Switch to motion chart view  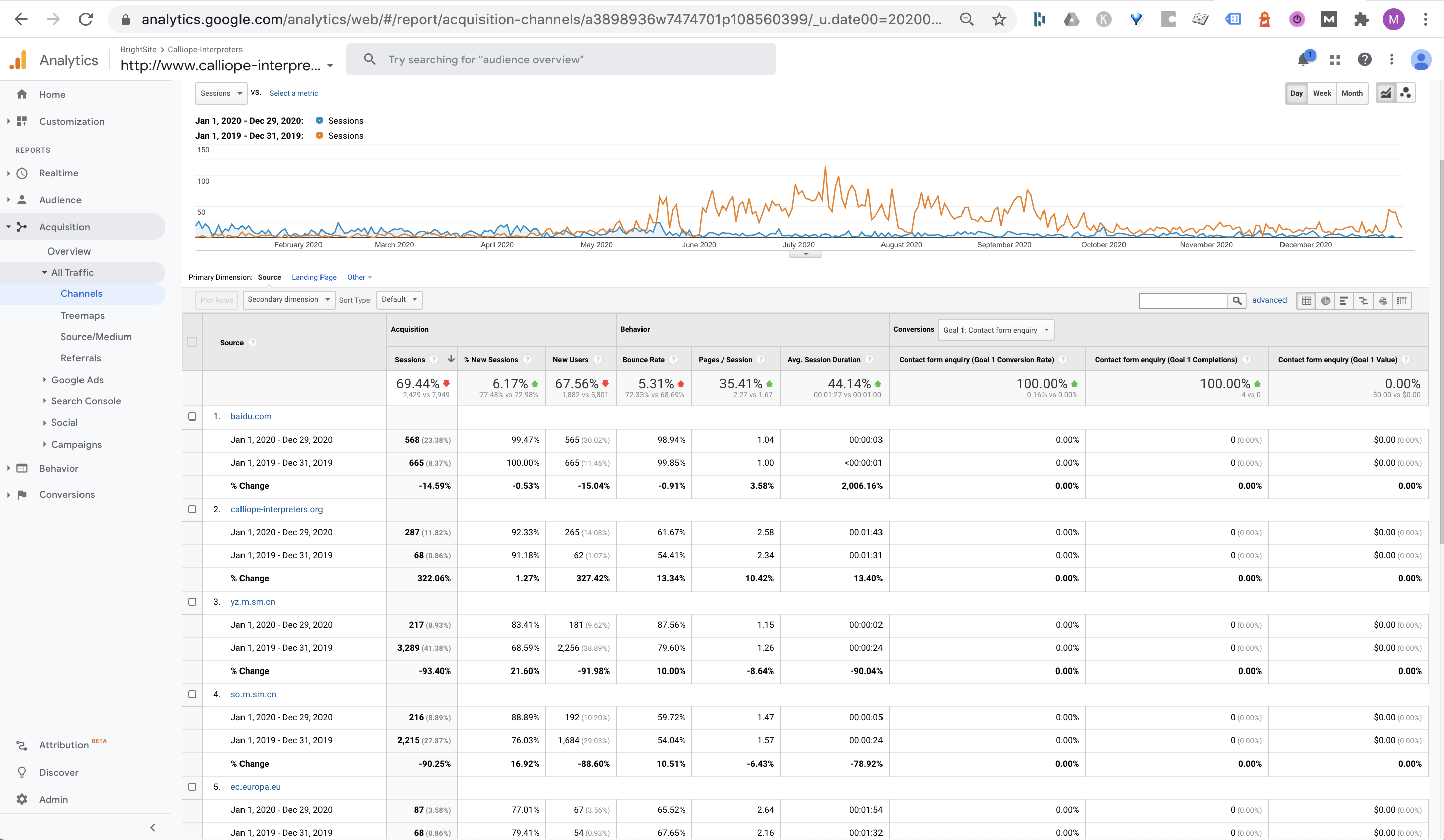pyautogui.click(x=1405, y=93)
